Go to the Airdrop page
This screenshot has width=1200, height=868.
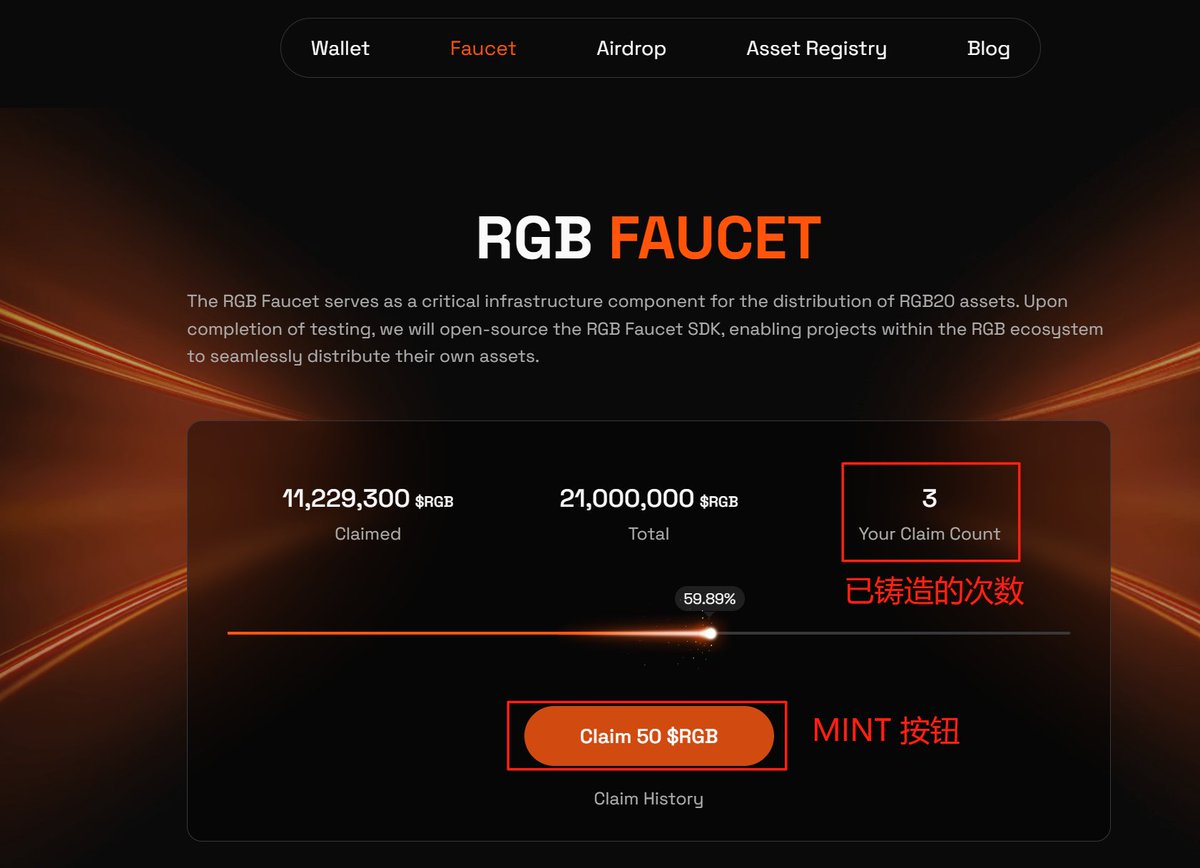631,48
